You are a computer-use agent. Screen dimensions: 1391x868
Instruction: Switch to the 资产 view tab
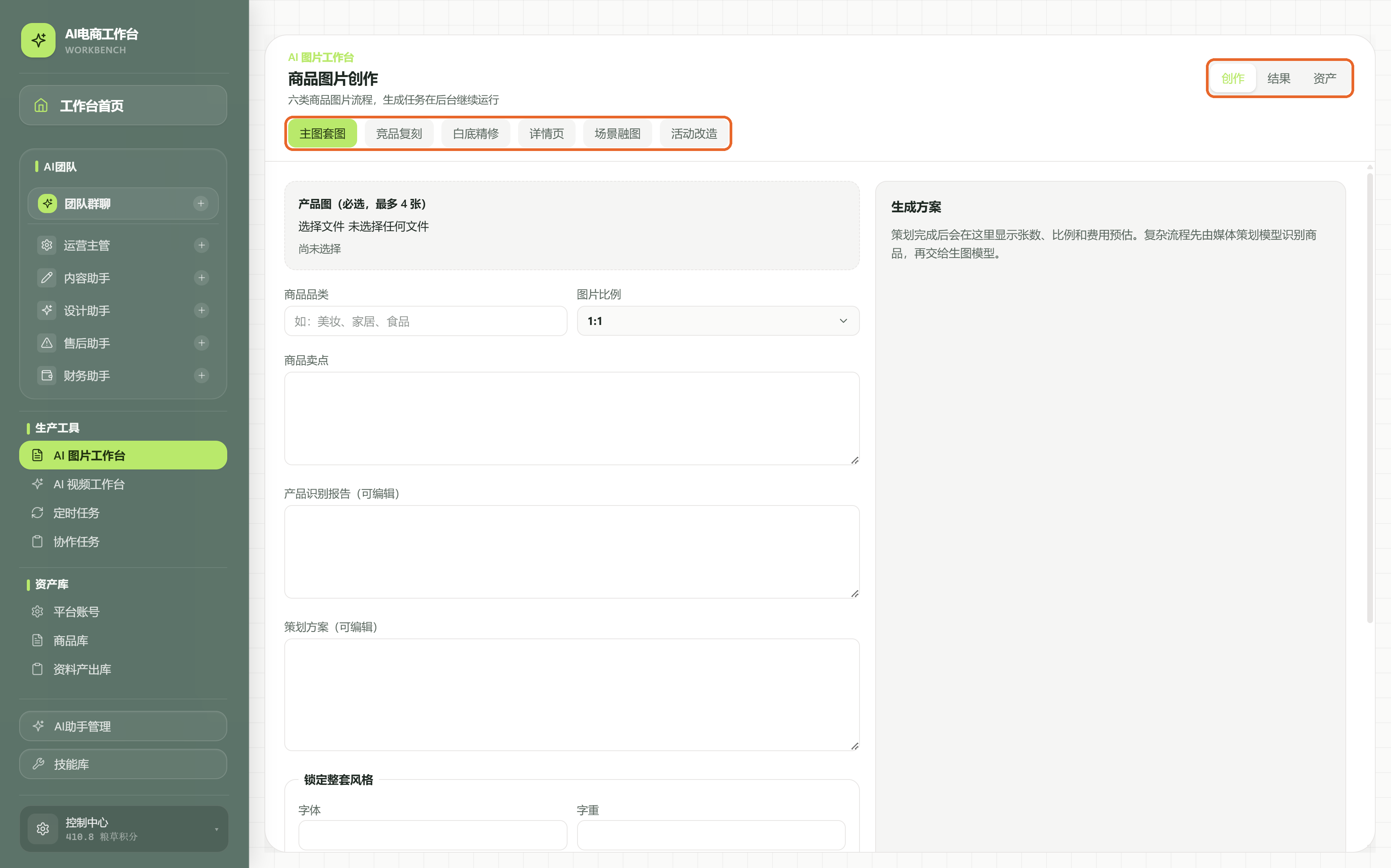(x=1324, y=79)
